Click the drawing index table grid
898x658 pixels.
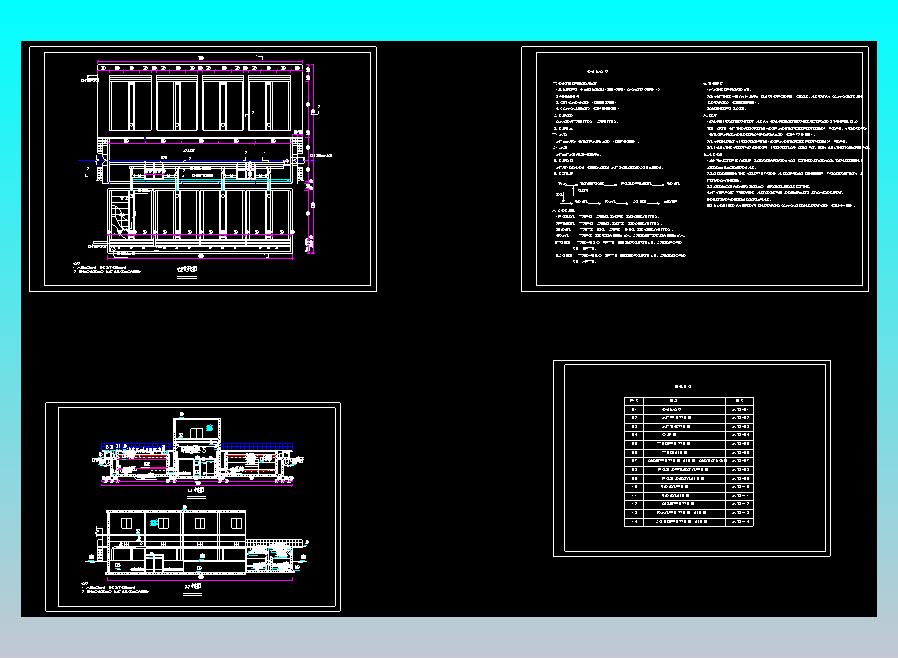[689, 462]
